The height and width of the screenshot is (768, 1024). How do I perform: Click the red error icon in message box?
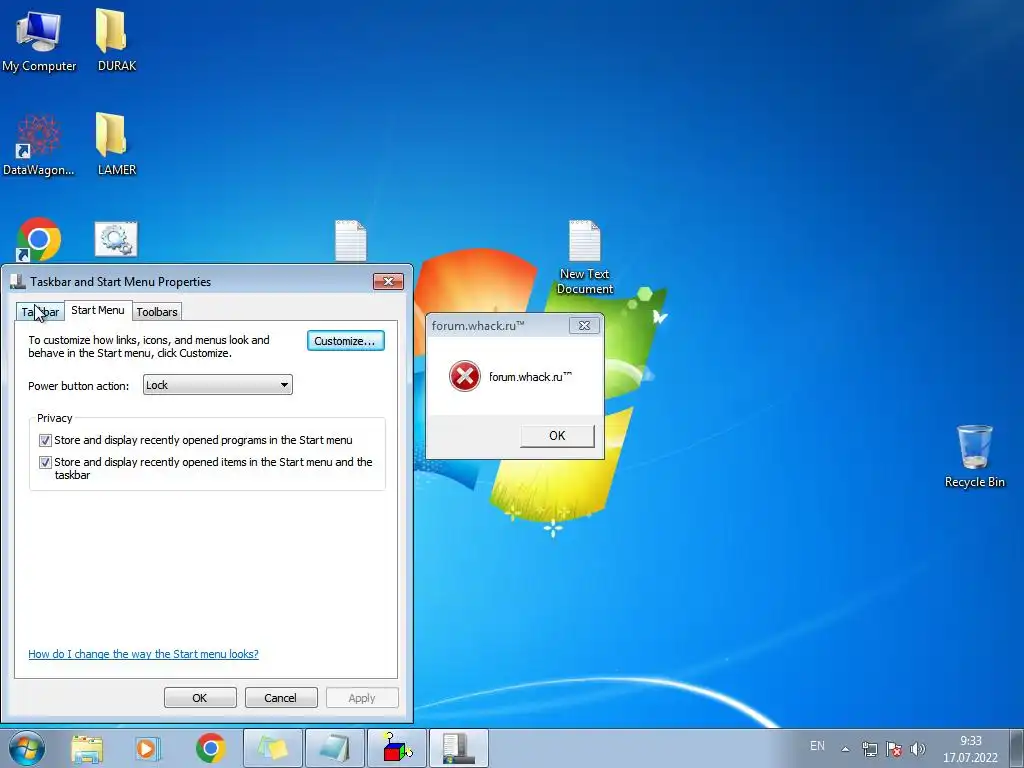point(464,376)
